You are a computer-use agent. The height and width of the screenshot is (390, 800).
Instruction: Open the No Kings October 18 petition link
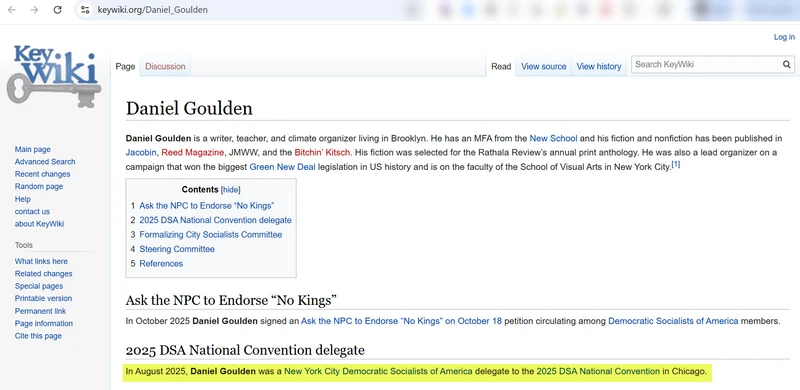[x=401, y=321]
